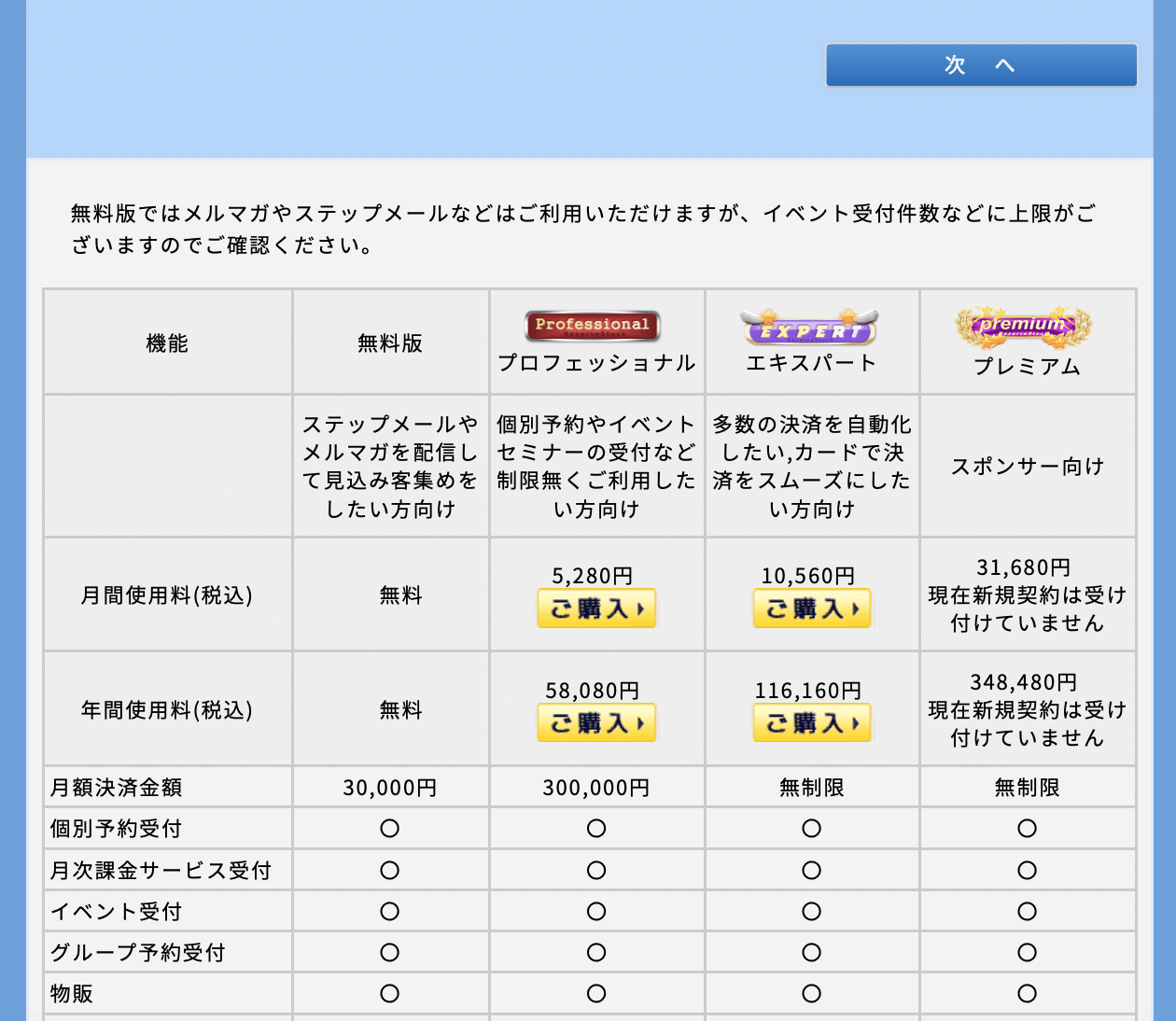
Task: Click the 30,000円 cell
Action: click(x=390, y=788)
